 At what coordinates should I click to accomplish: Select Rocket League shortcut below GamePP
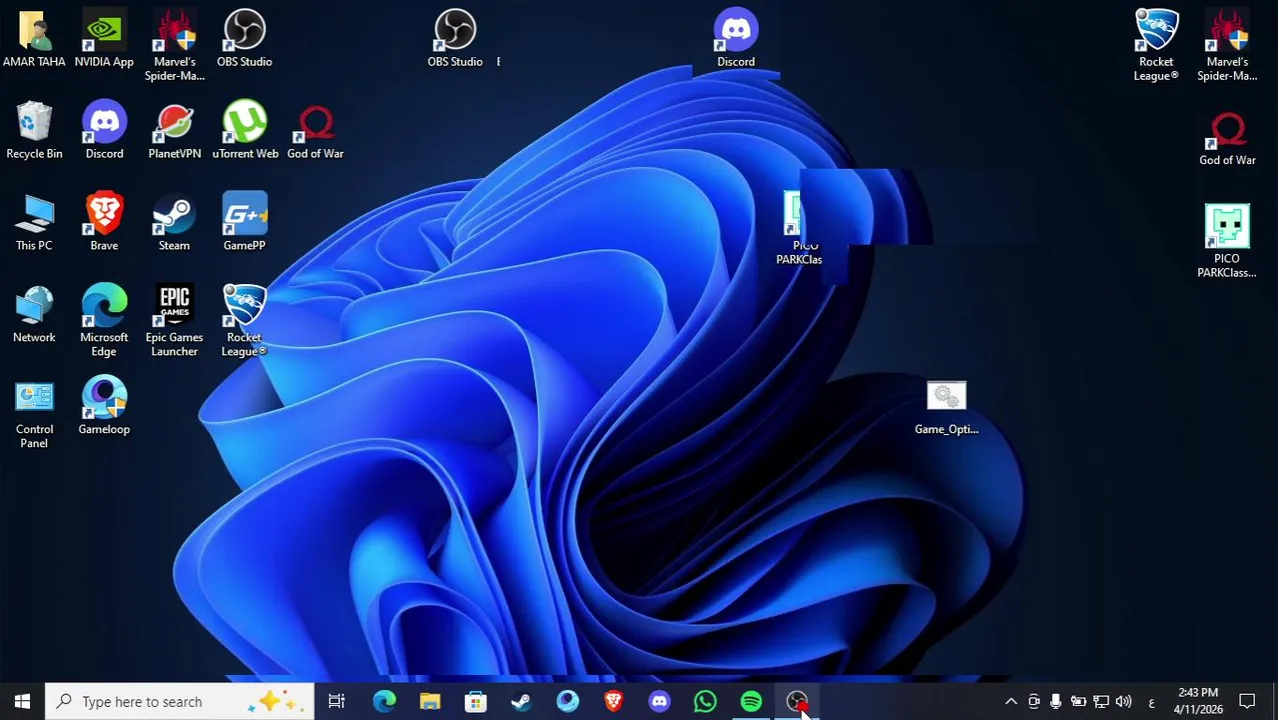244,322
